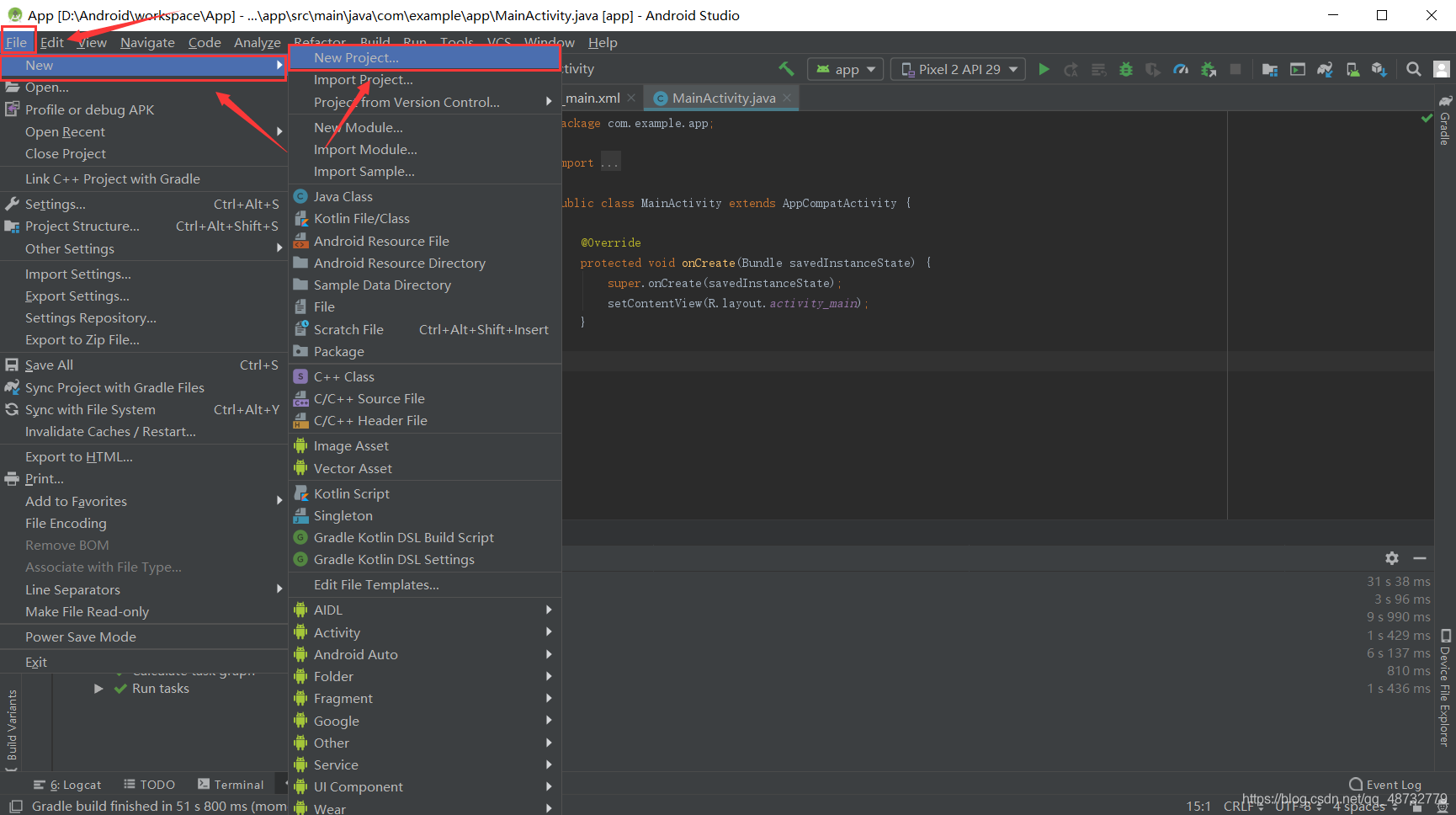Image resolution: width=1456 pixels, height=815 pixels.
Task: Select Android Resource File entry
Action: (425, 241)
